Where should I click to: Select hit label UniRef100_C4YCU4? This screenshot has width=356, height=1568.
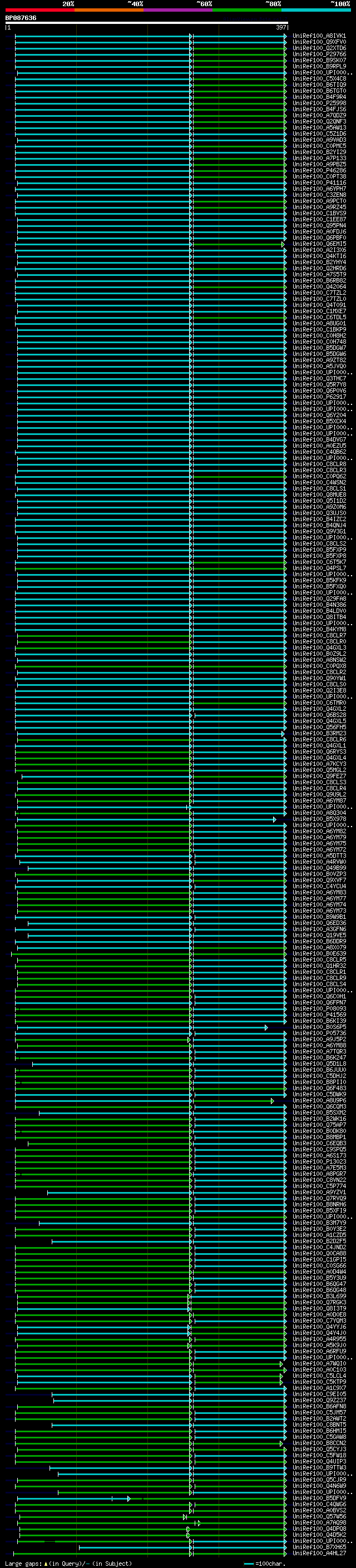(x=319, y=886)
